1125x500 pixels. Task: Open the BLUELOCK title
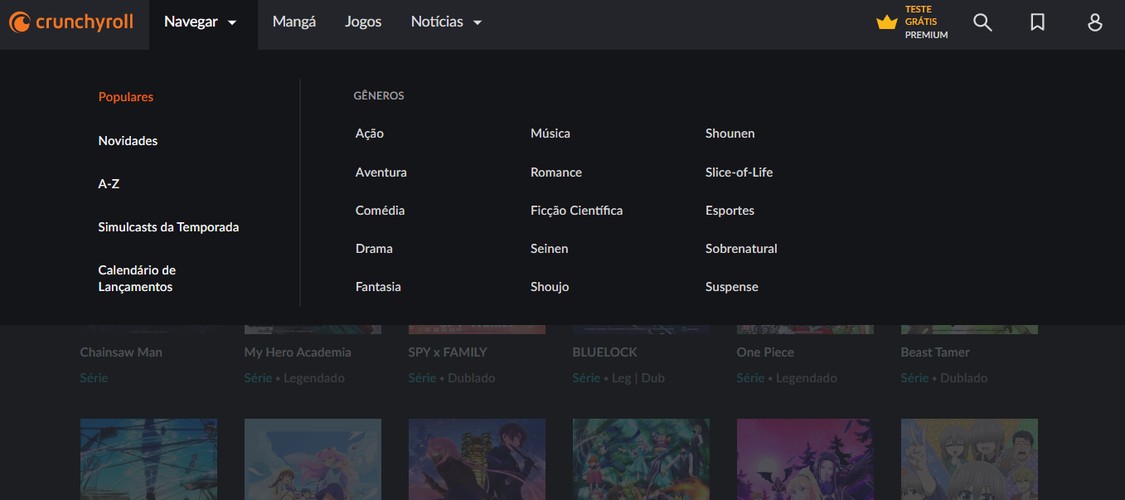coord(605,352)
